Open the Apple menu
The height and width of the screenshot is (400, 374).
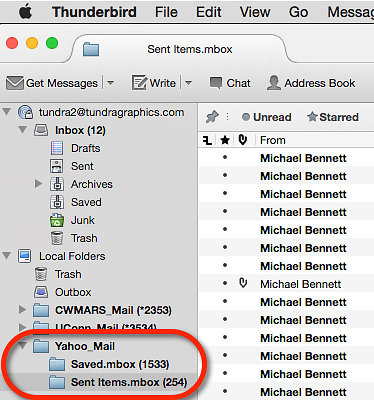pos(25,12)
